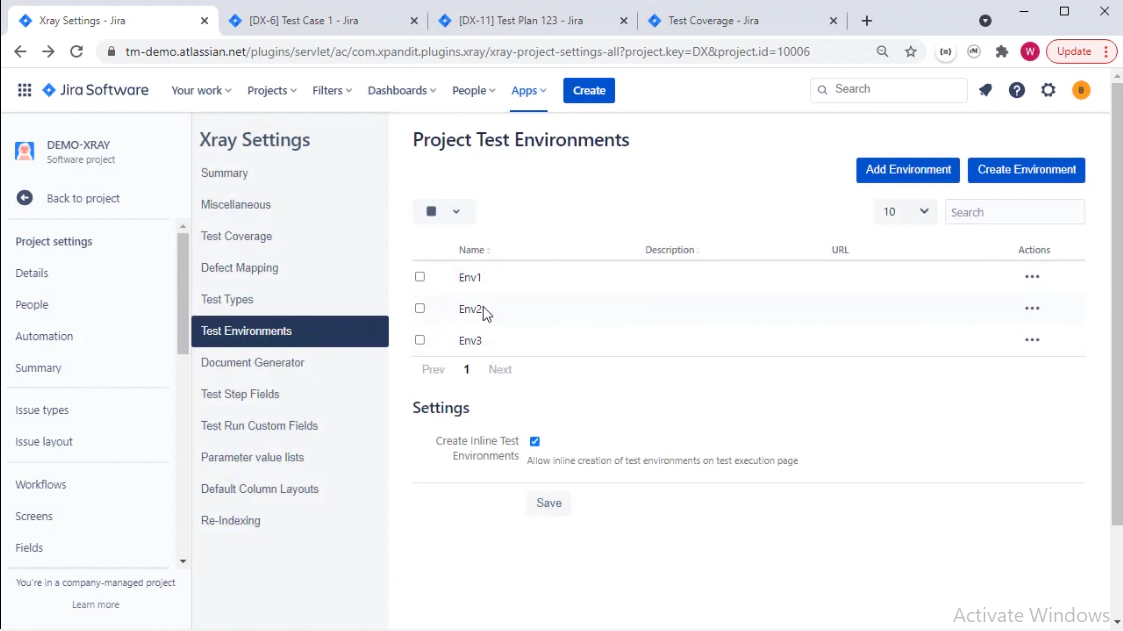The width and height of the screenshot is (1123, 631).
Task: Open Jira help with the question mark icon
Action: click(x=1017, y=90)
